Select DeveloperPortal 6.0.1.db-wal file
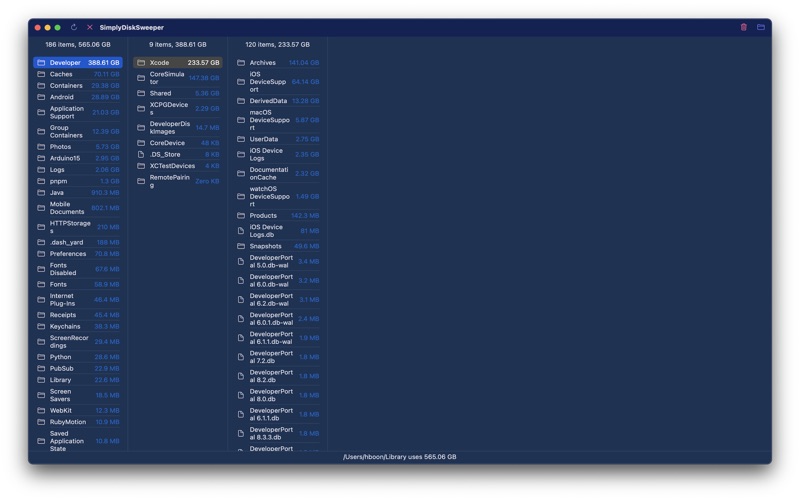 [278, 319]
